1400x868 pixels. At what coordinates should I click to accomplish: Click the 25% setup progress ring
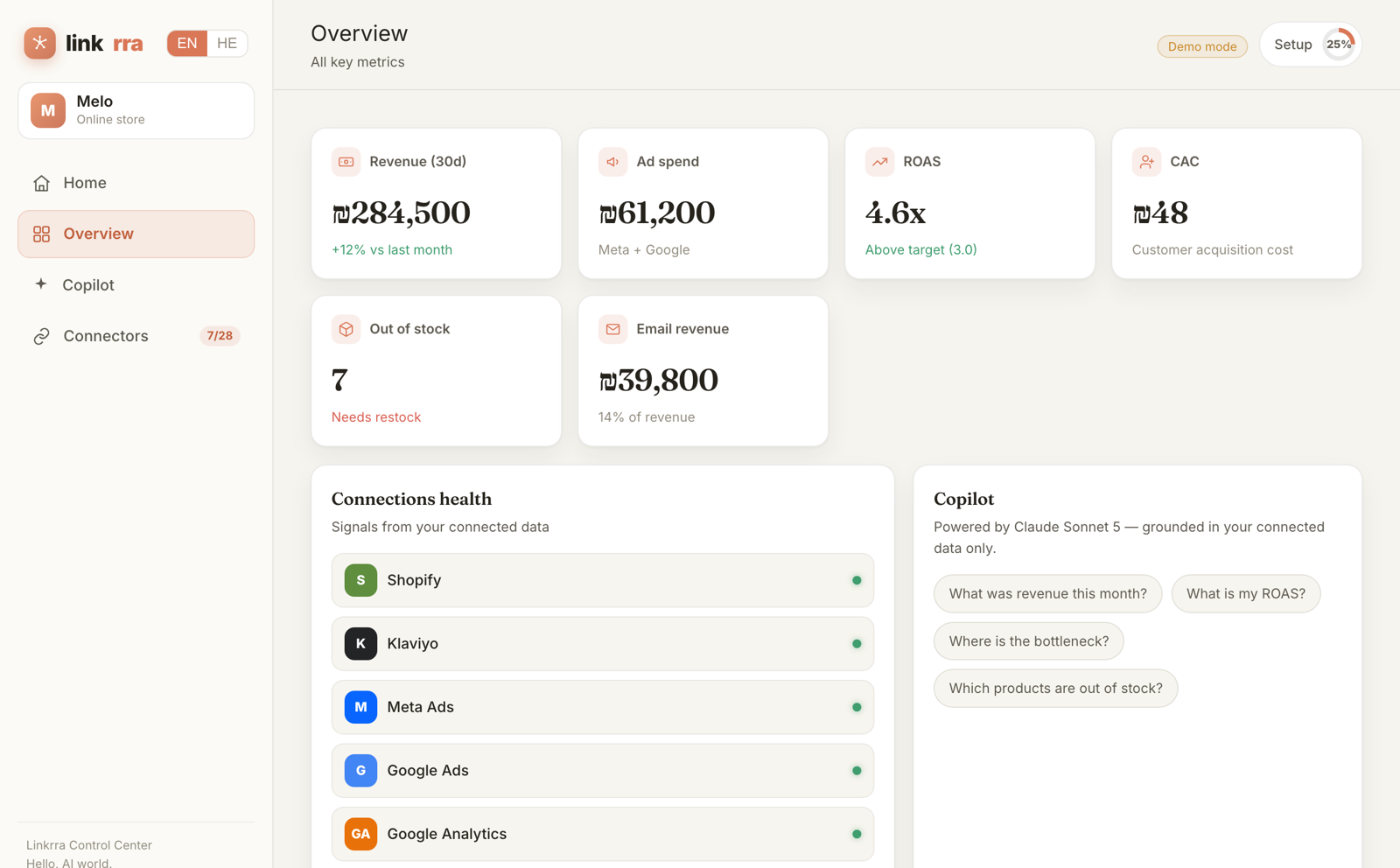pos(1339,44)
